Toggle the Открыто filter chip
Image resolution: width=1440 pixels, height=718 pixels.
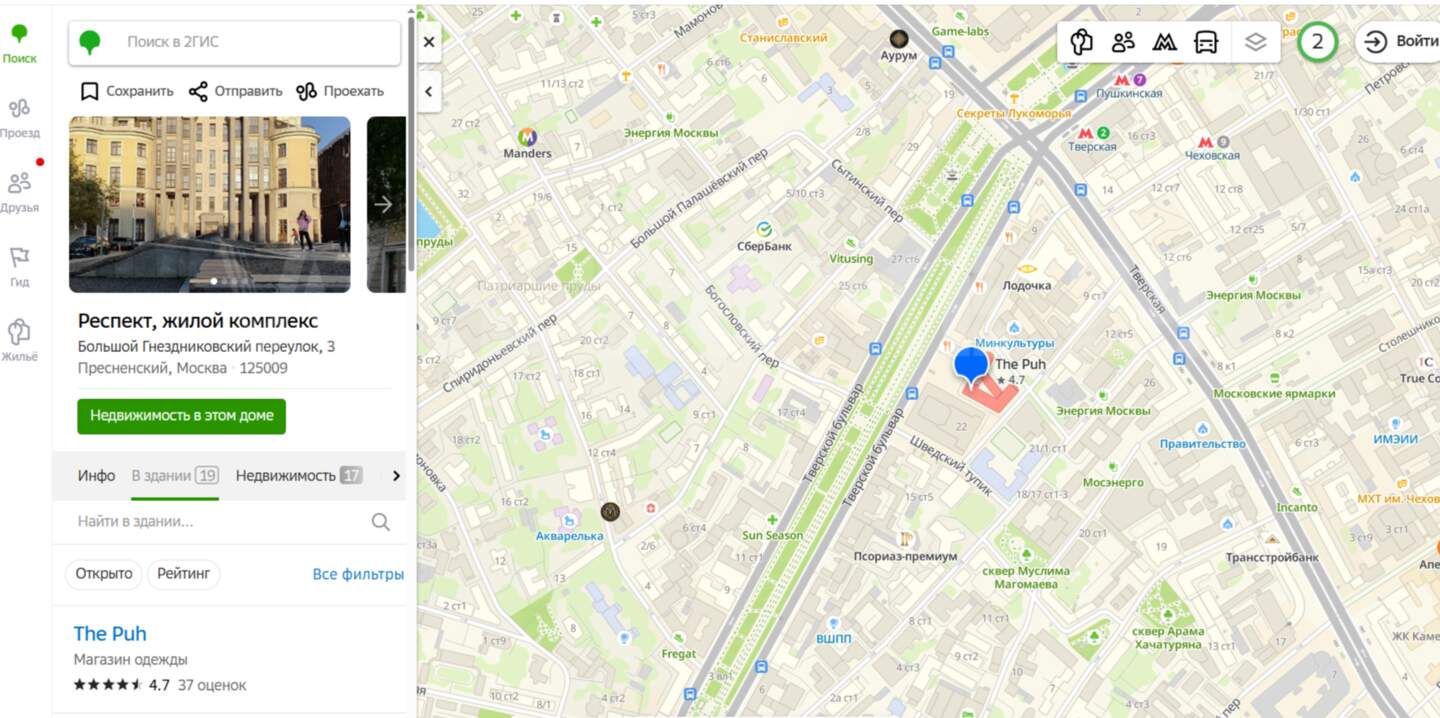104,574
